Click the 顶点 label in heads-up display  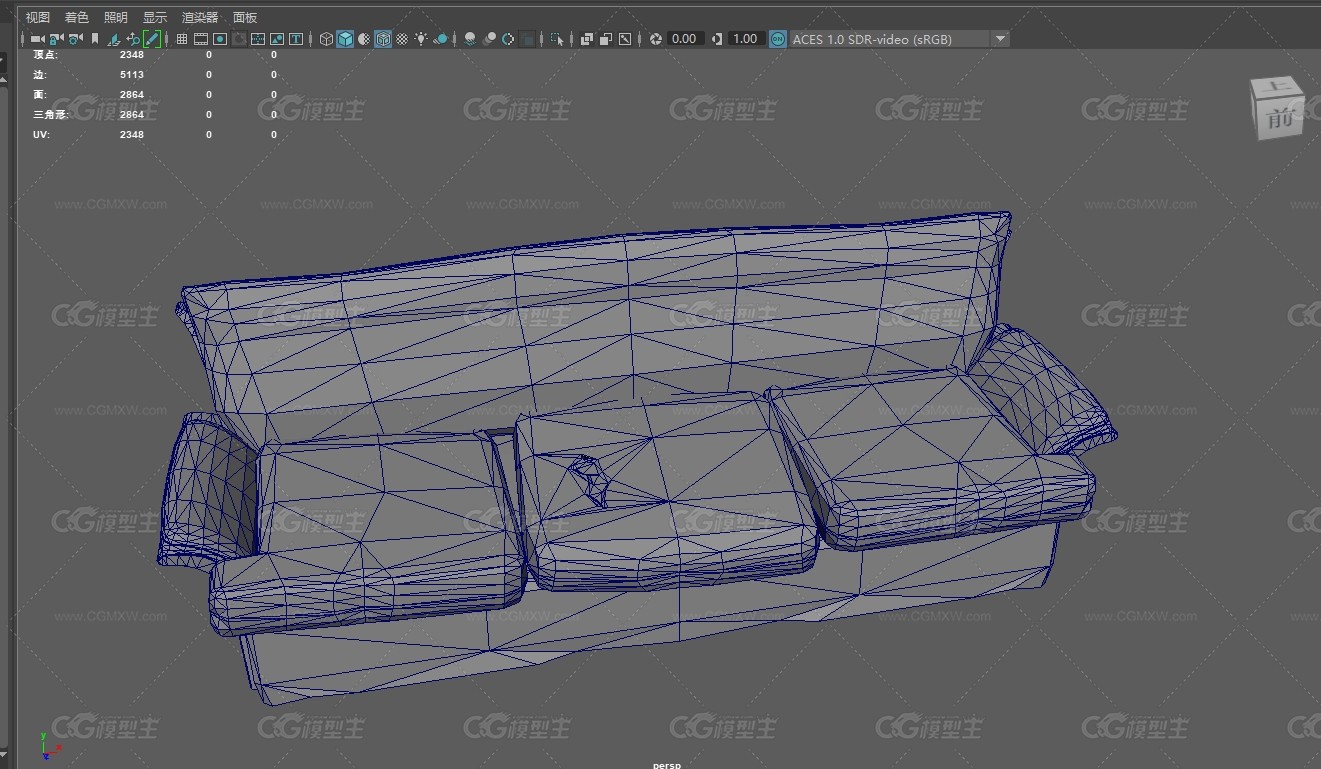pos(45,55)
